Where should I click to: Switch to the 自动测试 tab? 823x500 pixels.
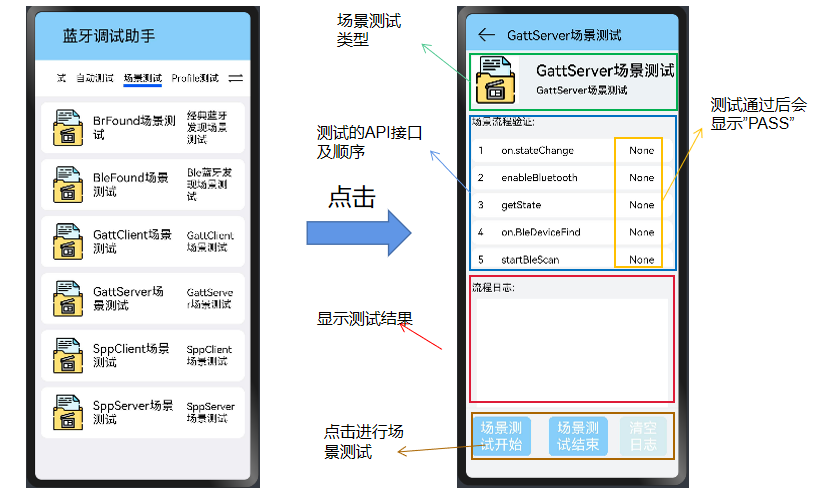coord(94,78)
